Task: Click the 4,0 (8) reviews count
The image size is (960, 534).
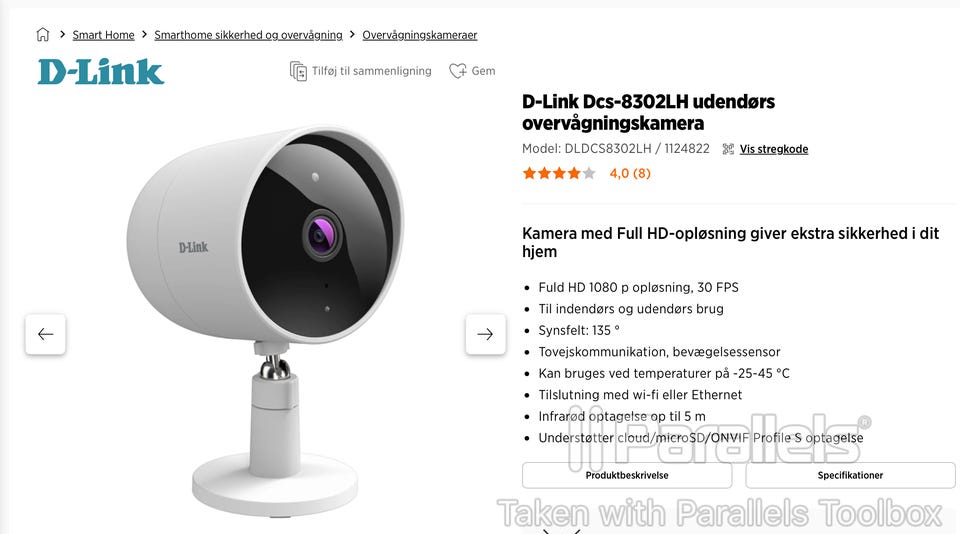Action: coord(630,173)
